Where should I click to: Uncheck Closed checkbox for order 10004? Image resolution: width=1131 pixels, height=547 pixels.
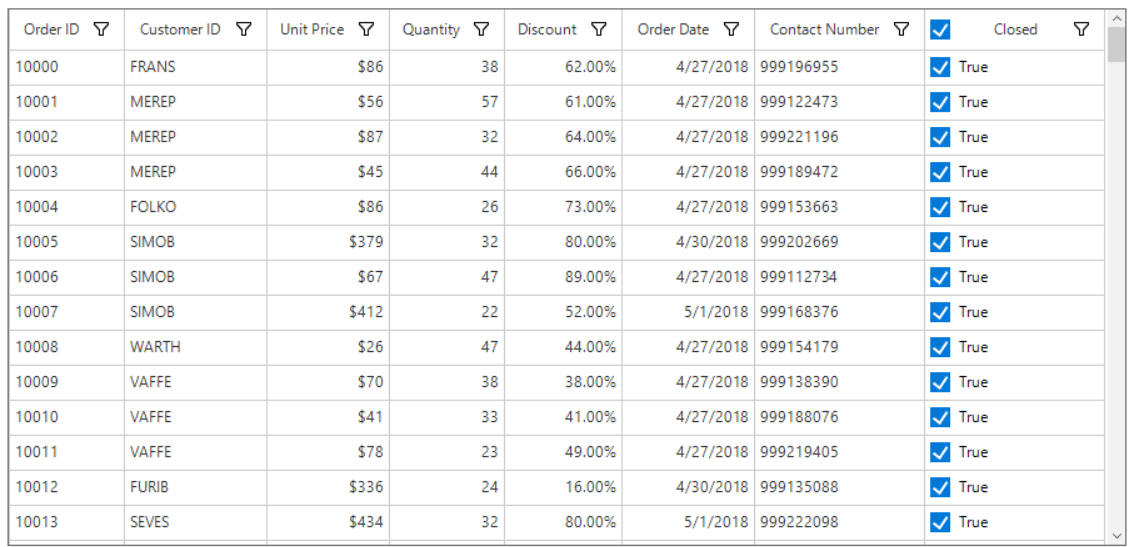tap(940, 207)
